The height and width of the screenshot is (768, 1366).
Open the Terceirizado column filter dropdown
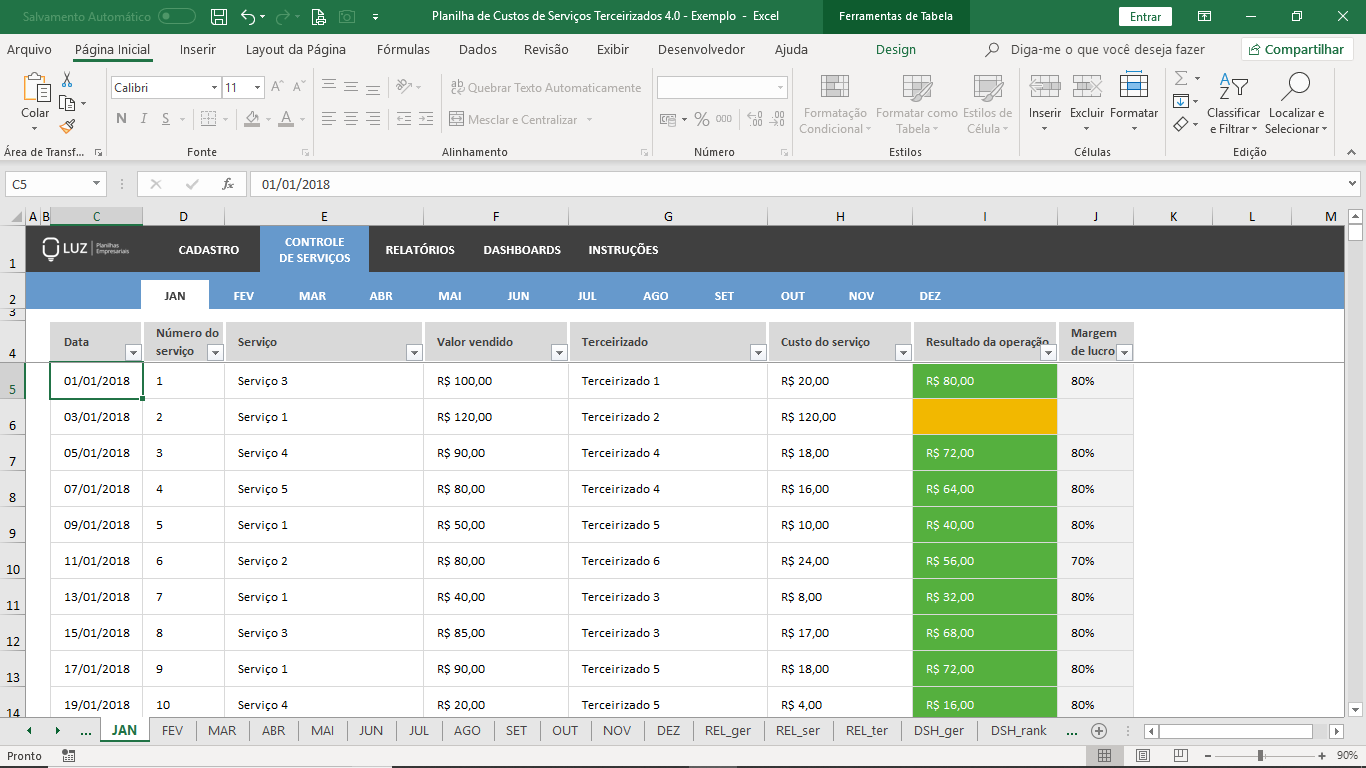(x=758, y=352)
